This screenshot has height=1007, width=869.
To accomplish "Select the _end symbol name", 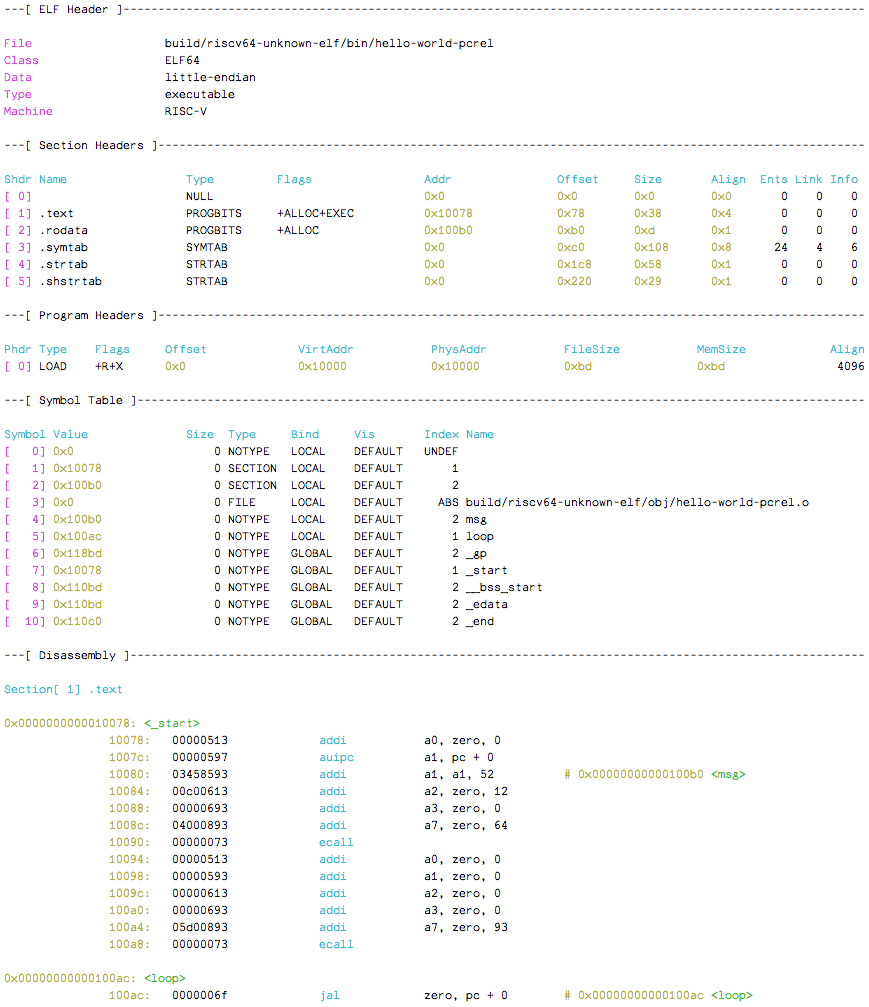I will click(x=480, y=622).
